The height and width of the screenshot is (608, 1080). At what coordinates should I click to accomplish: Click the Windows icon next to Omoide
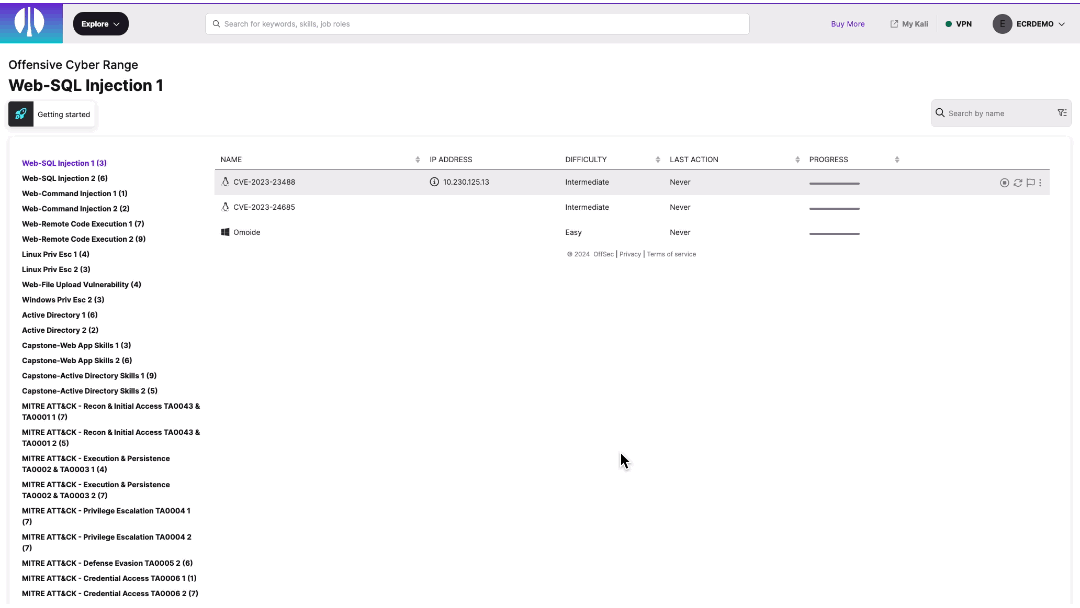[224, 232]
